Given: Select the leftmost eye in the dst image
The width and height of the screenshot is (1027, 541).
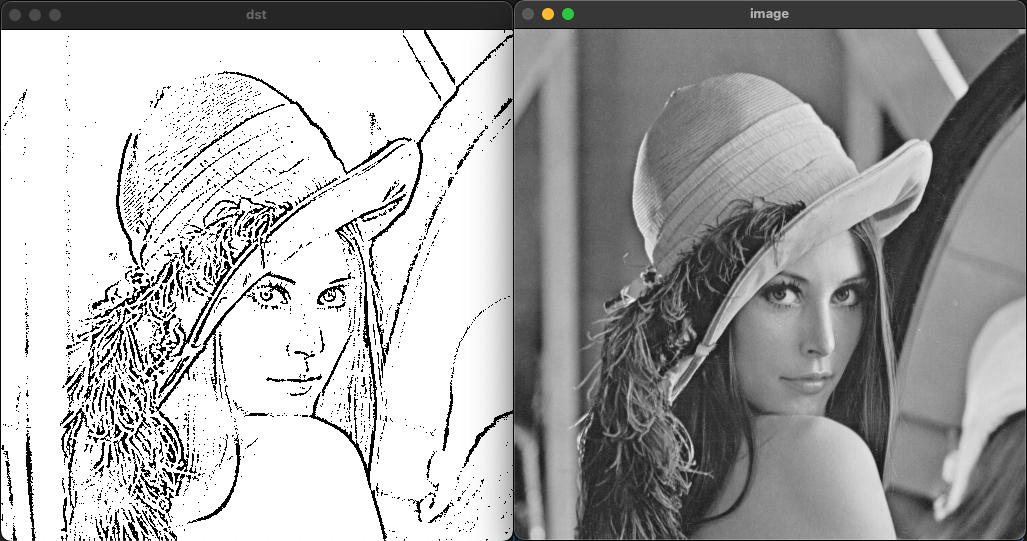Looking at the screenshot, I should click(x=268, y=293).
